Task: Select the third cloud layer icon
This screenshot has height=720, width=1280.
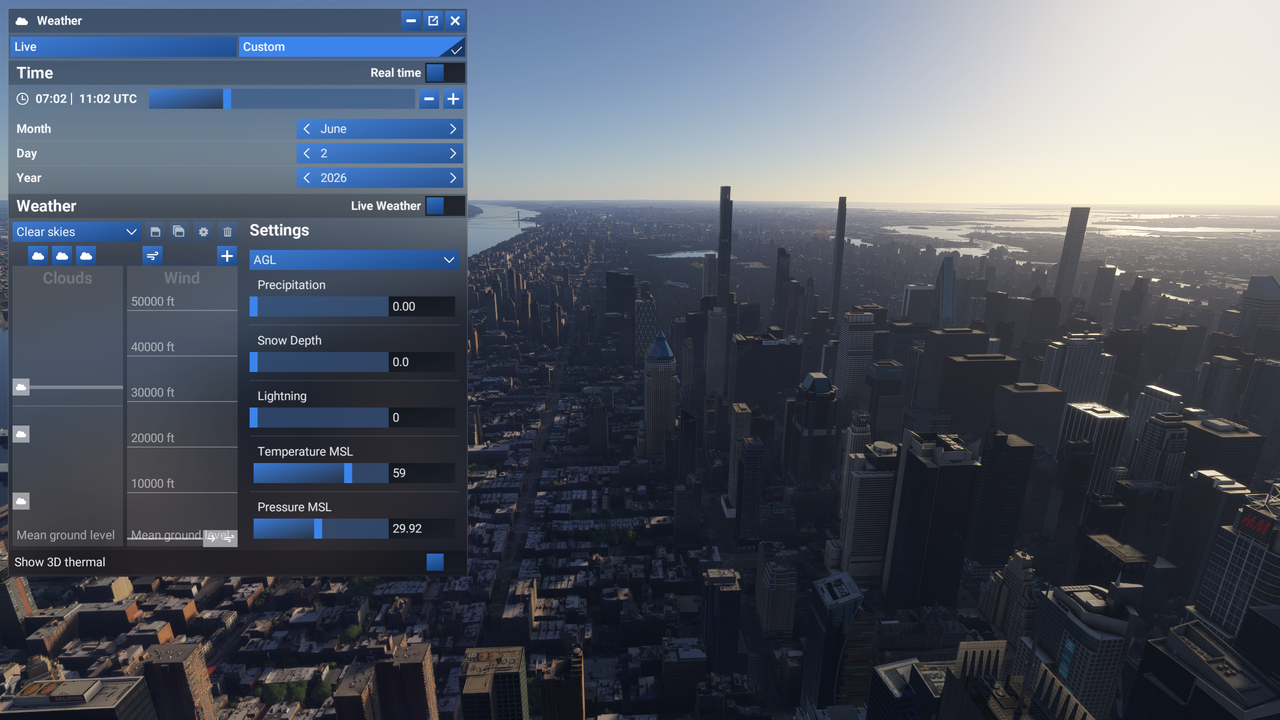Action: 86,256
